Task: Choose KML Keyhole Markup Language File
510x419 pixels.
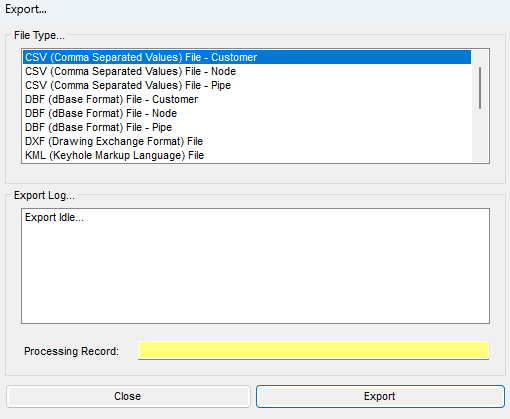Action: pyautogui.click(x=247, y=155)
